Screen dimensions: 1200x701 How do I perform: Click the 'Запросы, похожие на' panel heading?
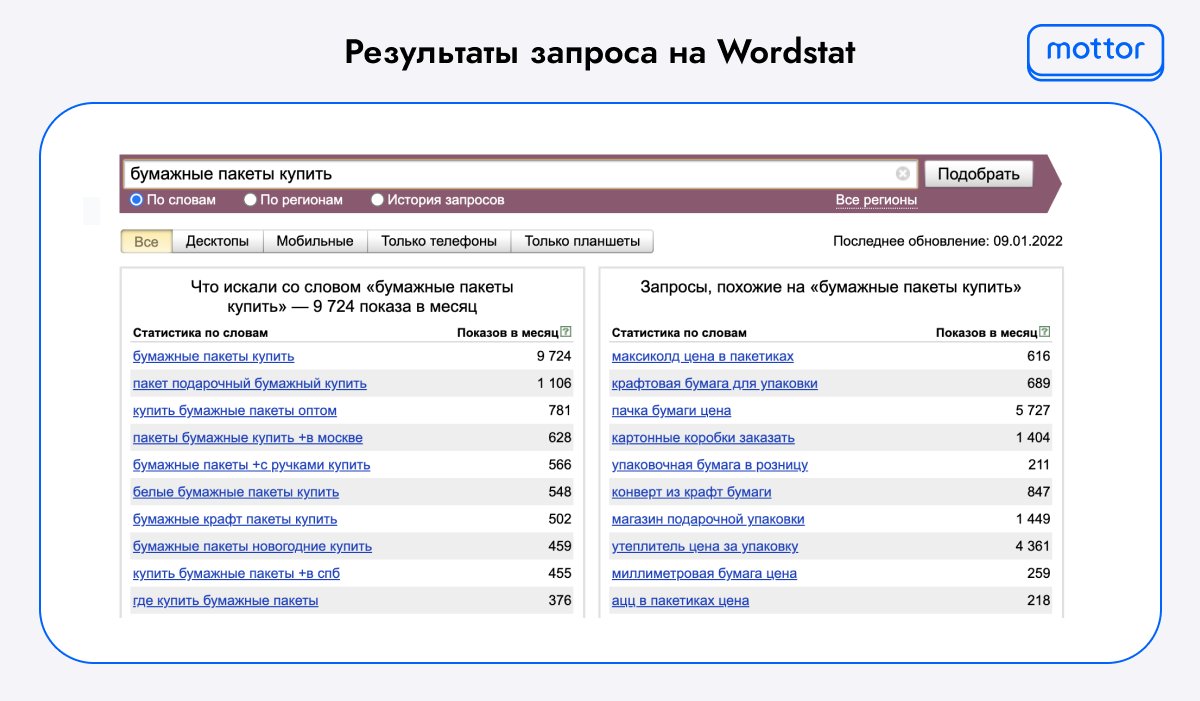tap(831, 287)
